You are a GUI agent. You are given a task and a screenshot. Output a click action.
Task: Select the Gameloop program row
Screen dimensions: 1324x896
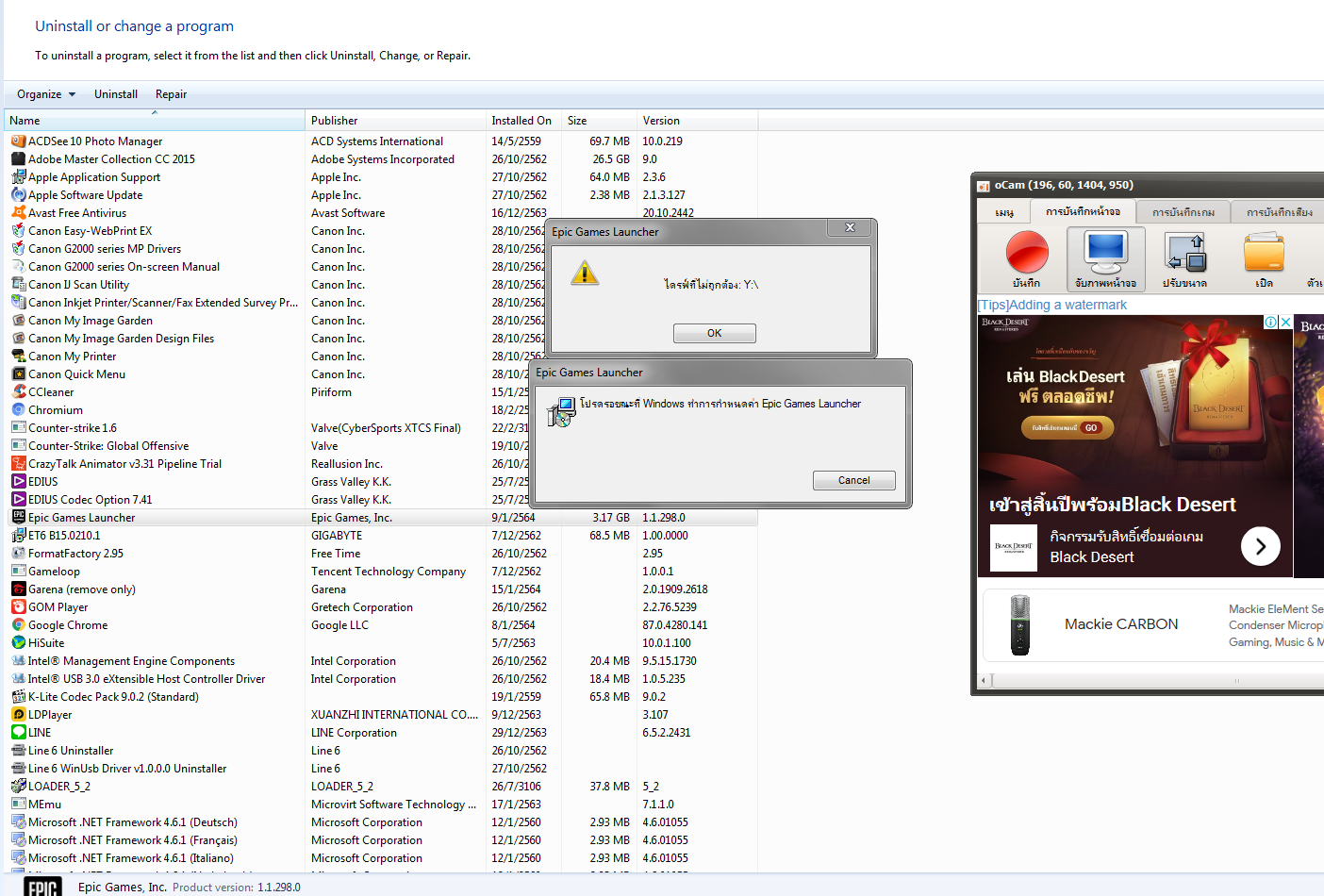coord(382,572)
